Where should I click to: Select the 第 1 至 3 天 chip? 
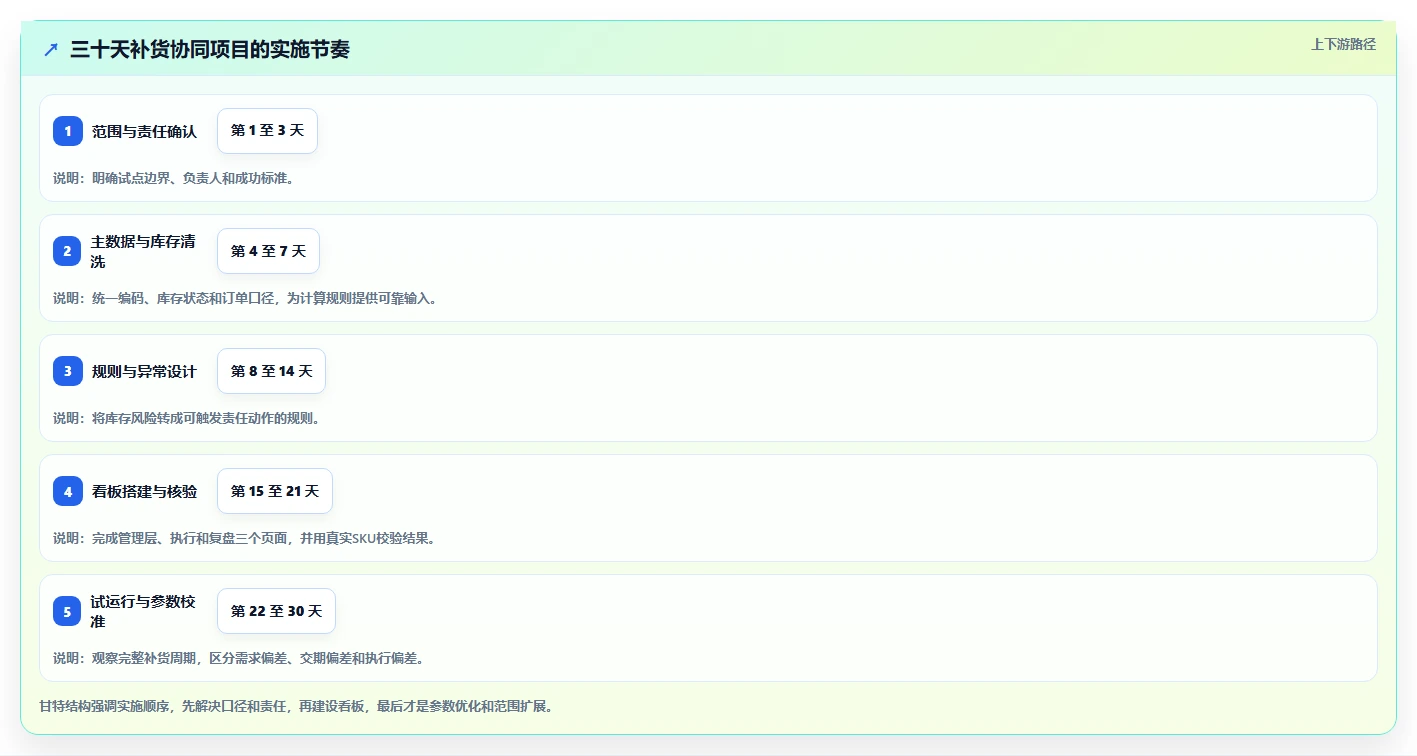pos(267,131)
